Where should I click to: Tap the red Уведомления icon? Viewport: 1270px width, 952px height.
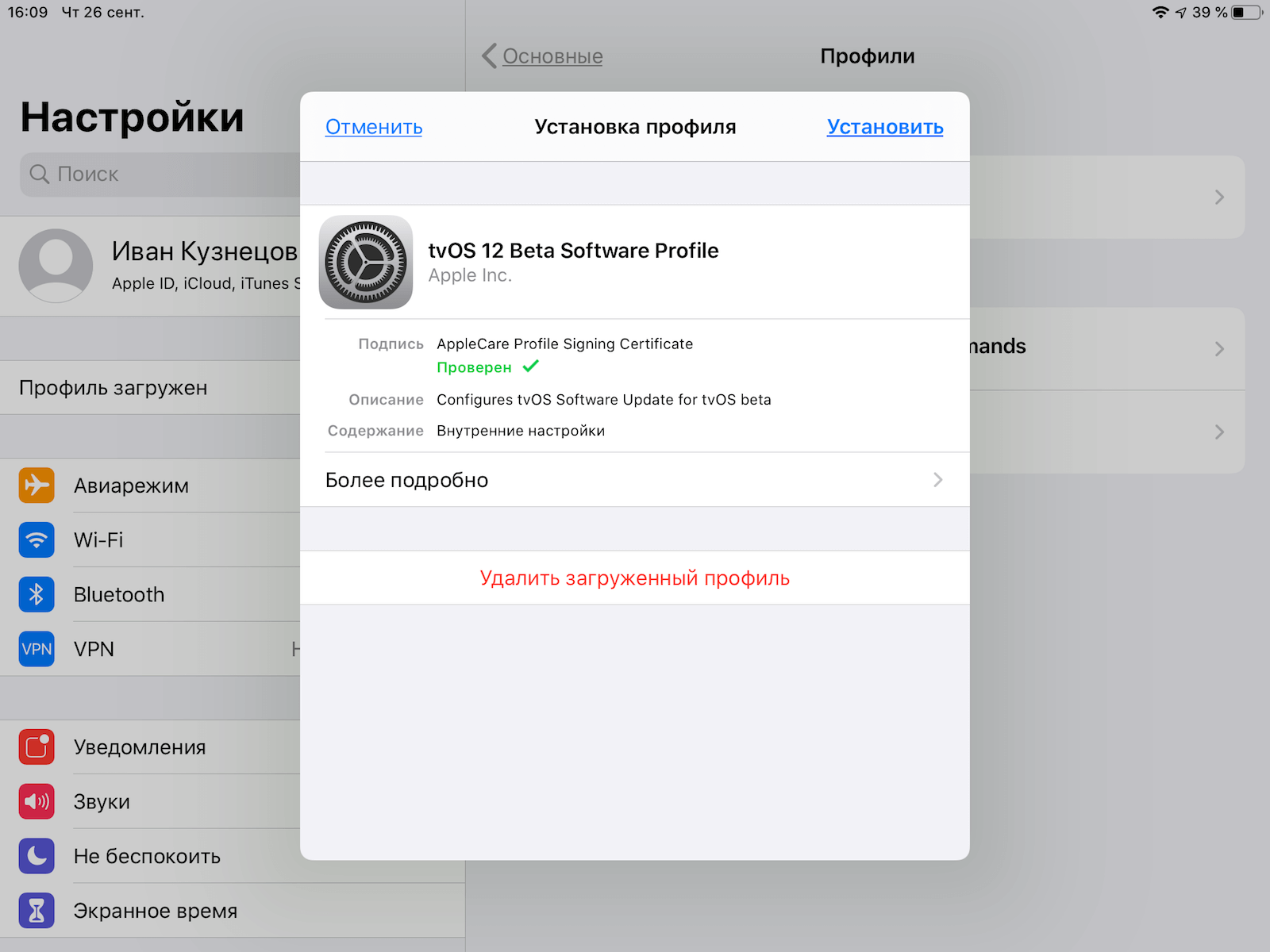37,747
